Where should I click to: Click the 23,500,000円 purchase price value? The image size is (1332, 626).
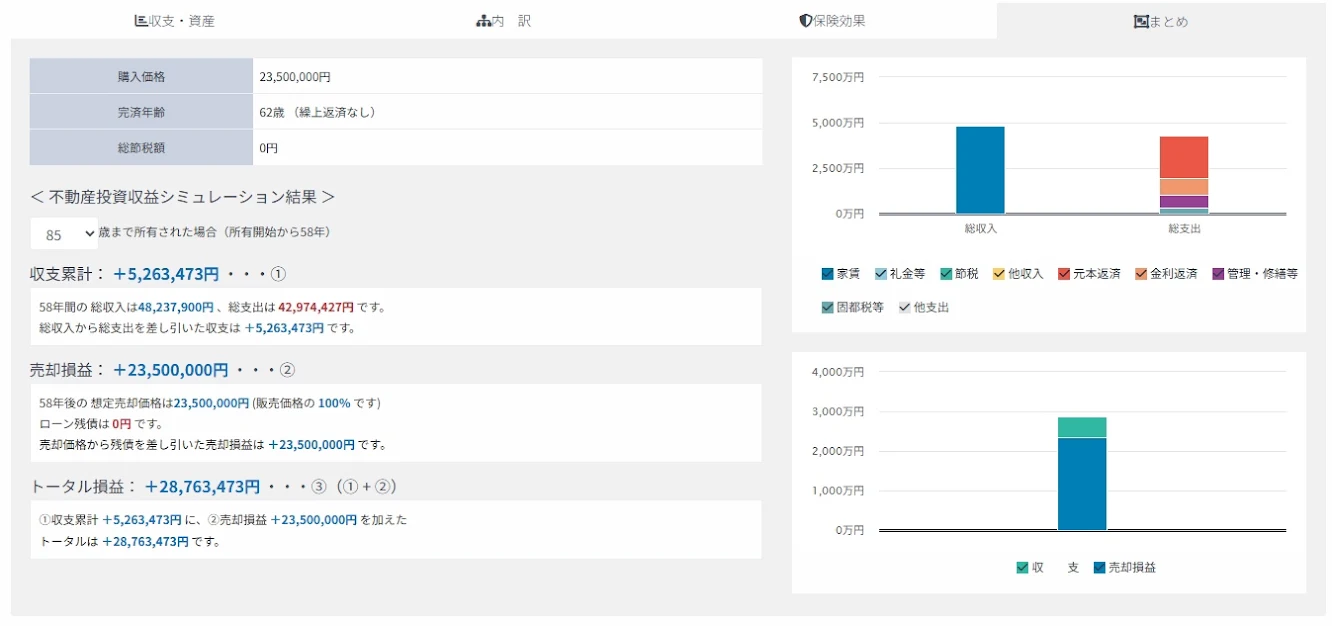click(294, 76)
